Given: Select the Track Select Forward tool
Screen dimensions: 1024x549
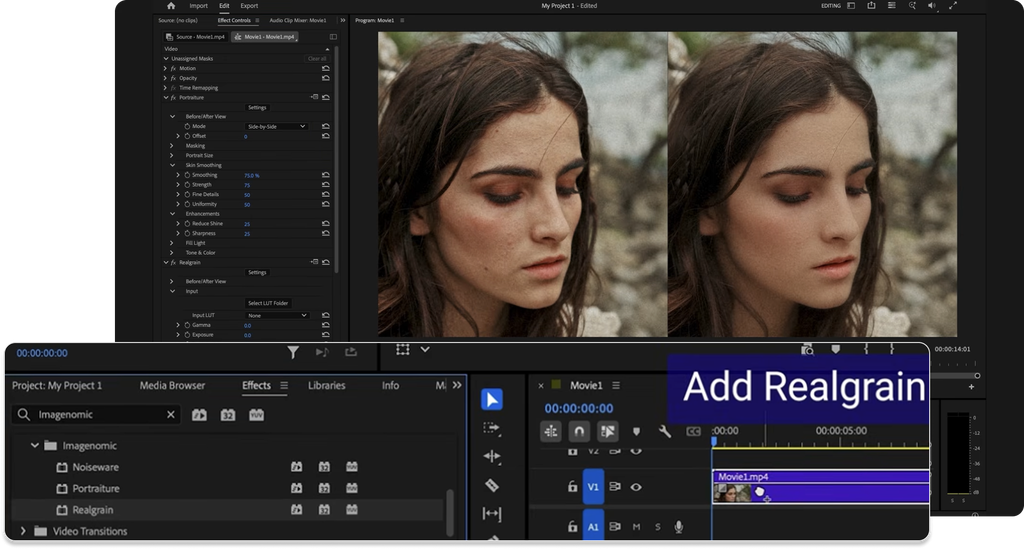Looking at the screenshot, I should point(492,428).
